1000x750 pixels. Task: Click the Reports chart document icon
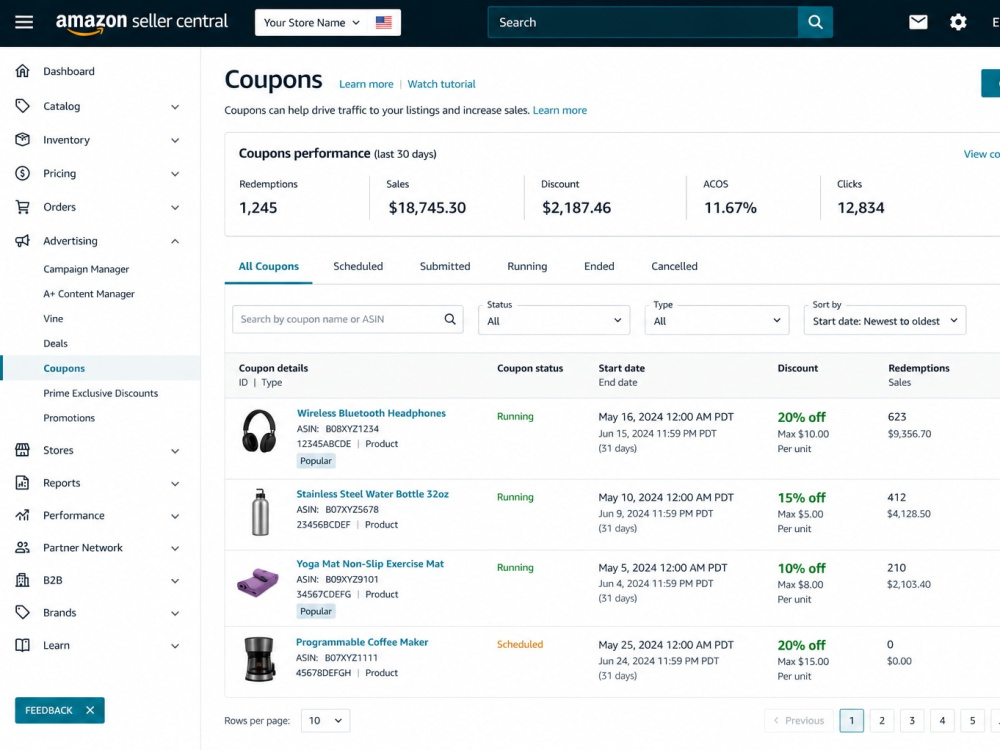point(22,483)
